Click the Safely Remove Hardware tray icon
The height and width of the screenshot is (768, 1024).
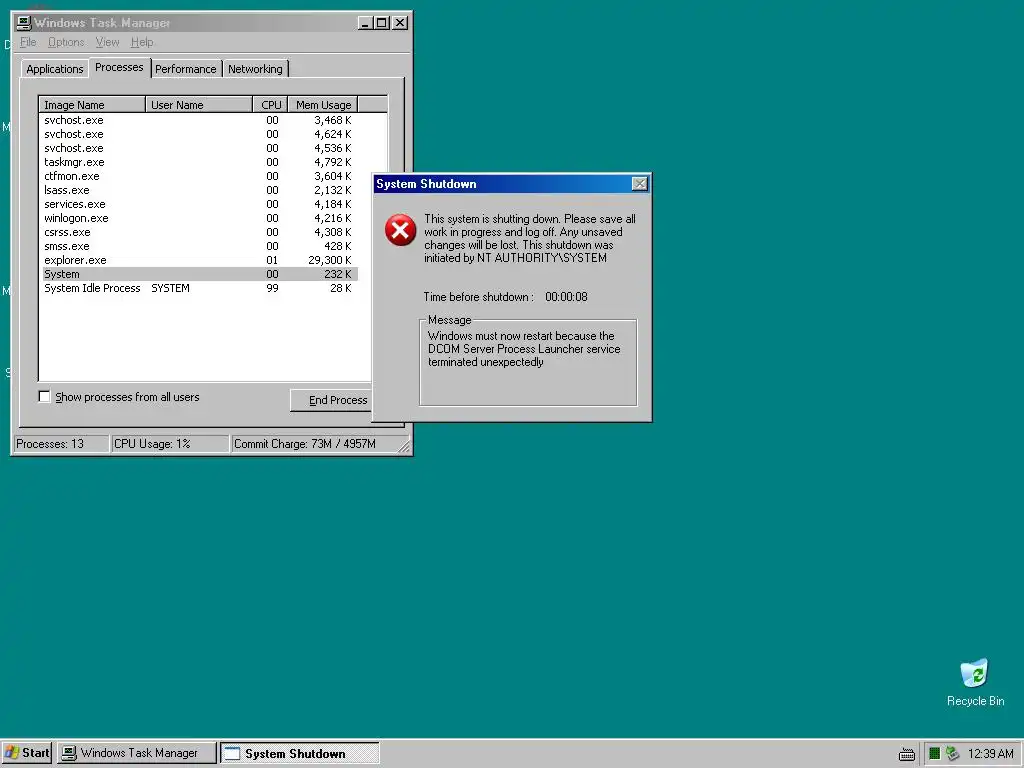click(x=952, y=754)
